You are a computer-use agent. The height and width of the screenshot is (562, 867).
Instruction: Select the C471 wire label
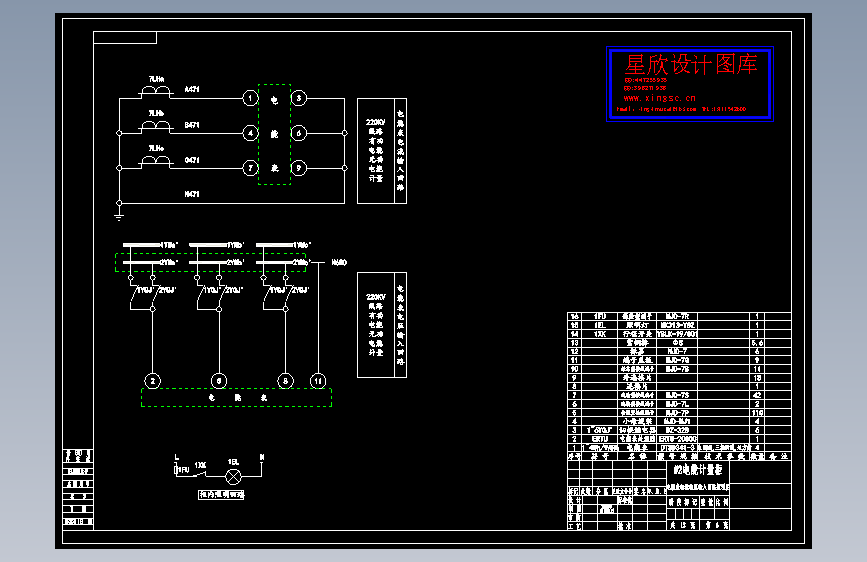(192, 160)
